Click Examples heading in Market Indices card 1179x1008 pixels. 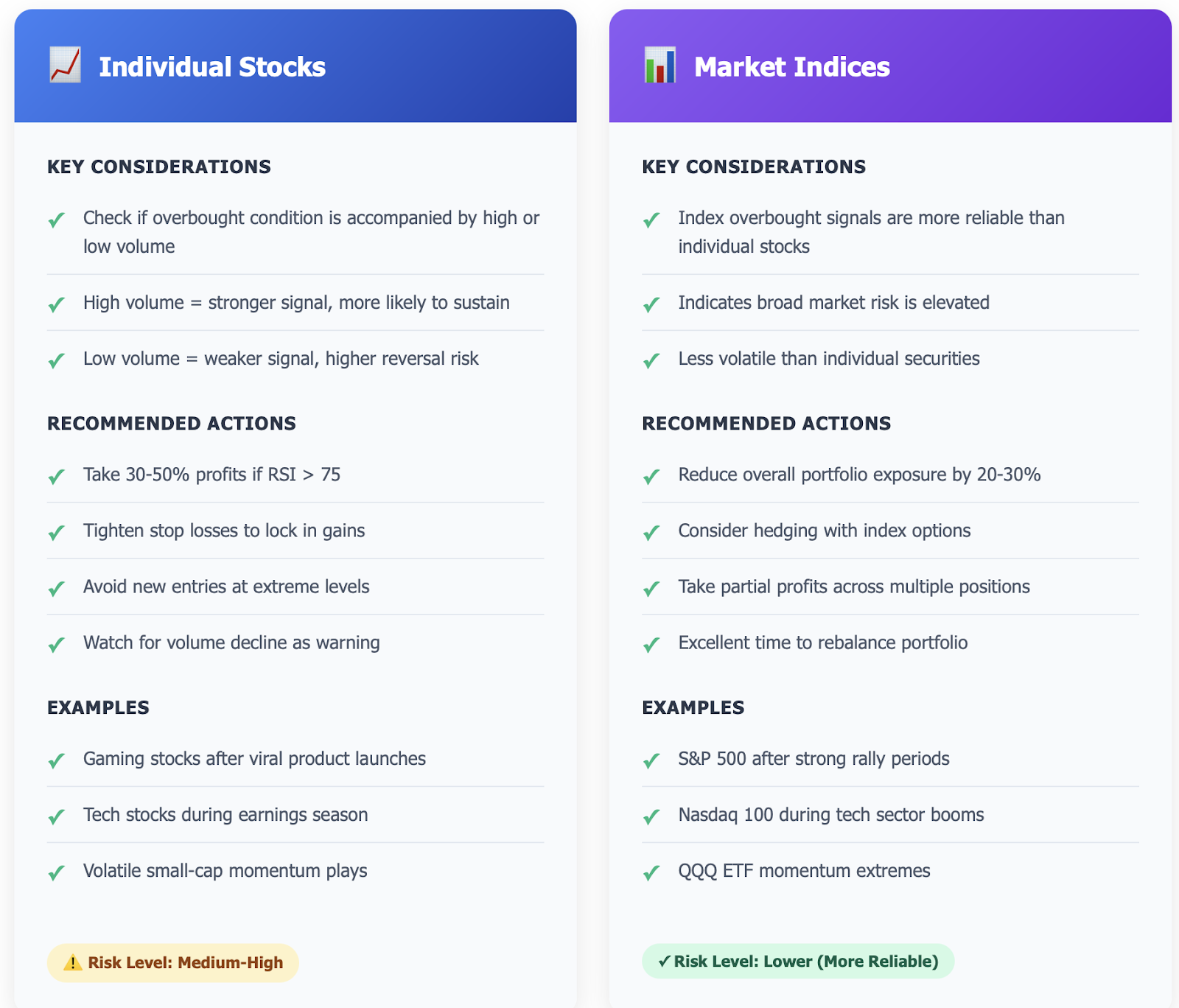click(x=693, y=708)
